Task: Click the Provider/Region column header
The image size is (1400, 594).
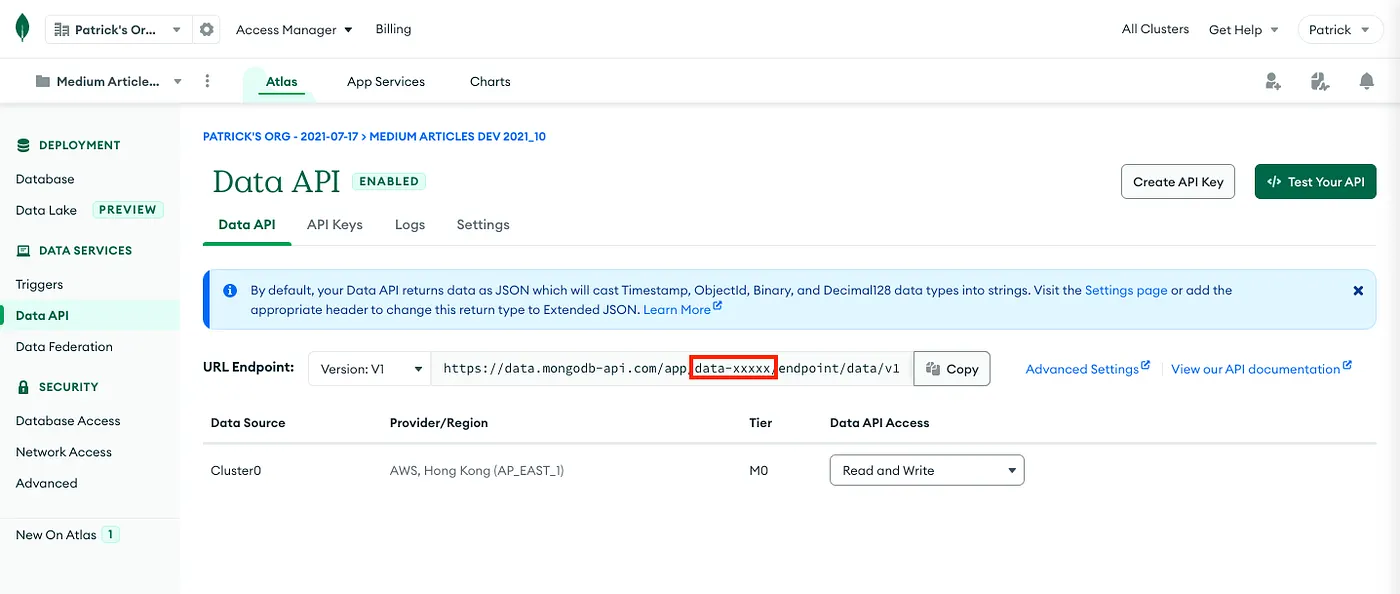Action: pos(439,423)
